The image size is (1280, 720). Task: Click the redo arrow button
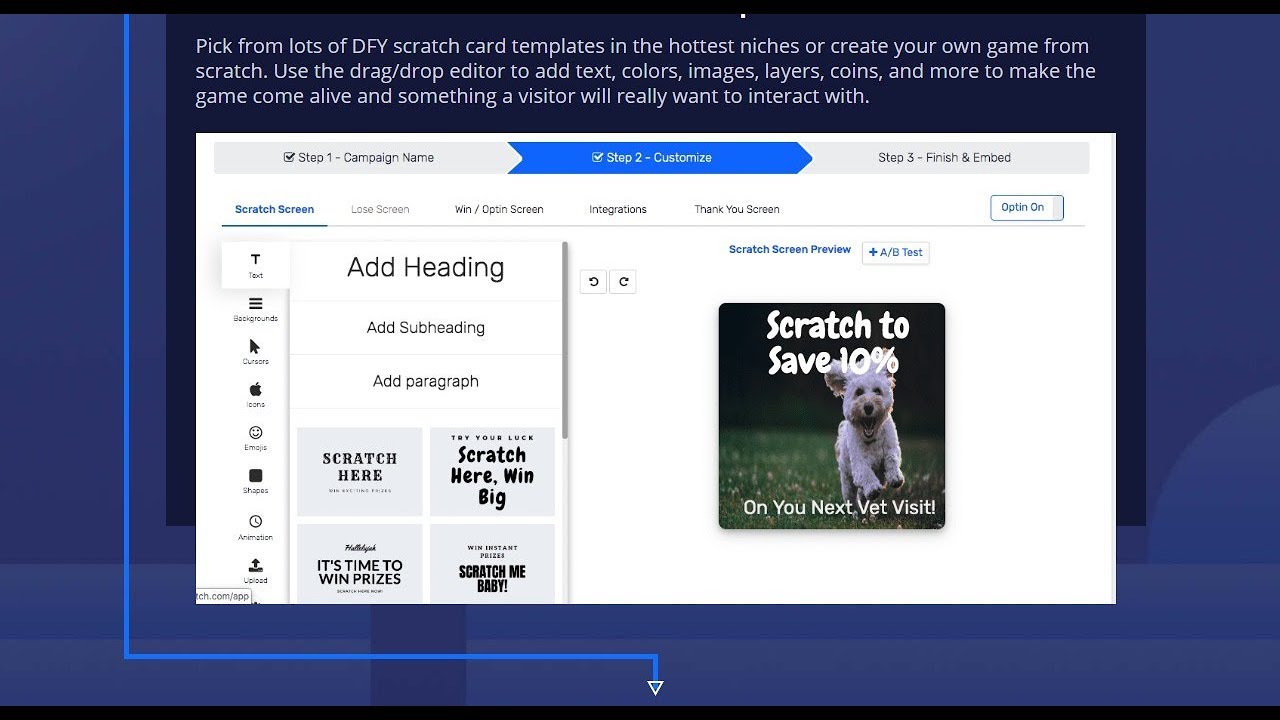point(623,282)
